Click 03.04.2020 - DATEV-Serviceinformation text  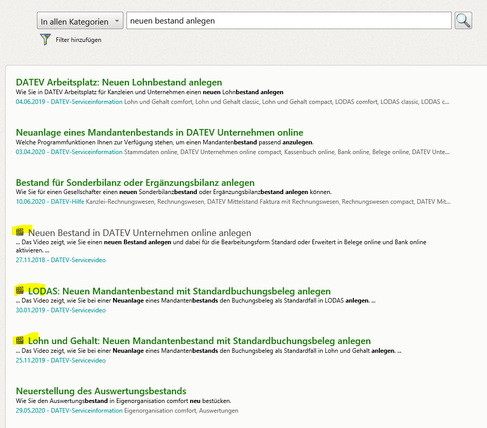coord(69,152)
